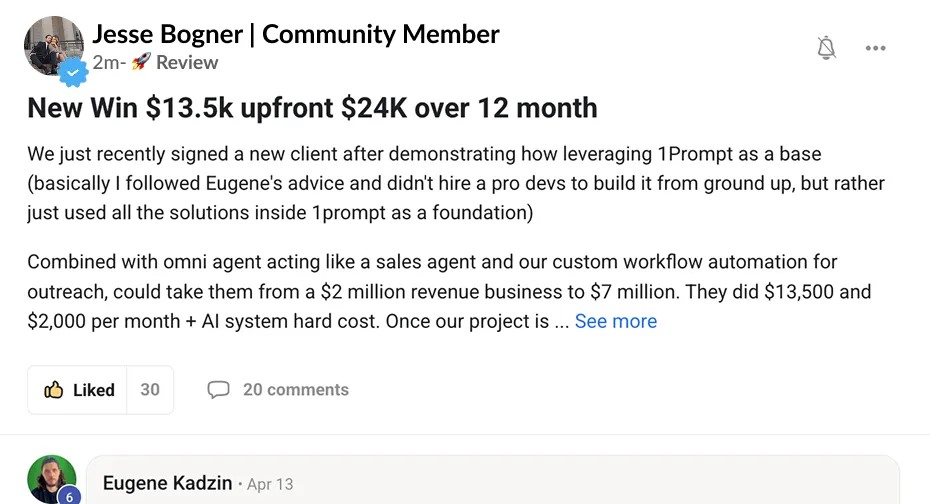Click the level 6 badge on Eugene's avatar

69,496
